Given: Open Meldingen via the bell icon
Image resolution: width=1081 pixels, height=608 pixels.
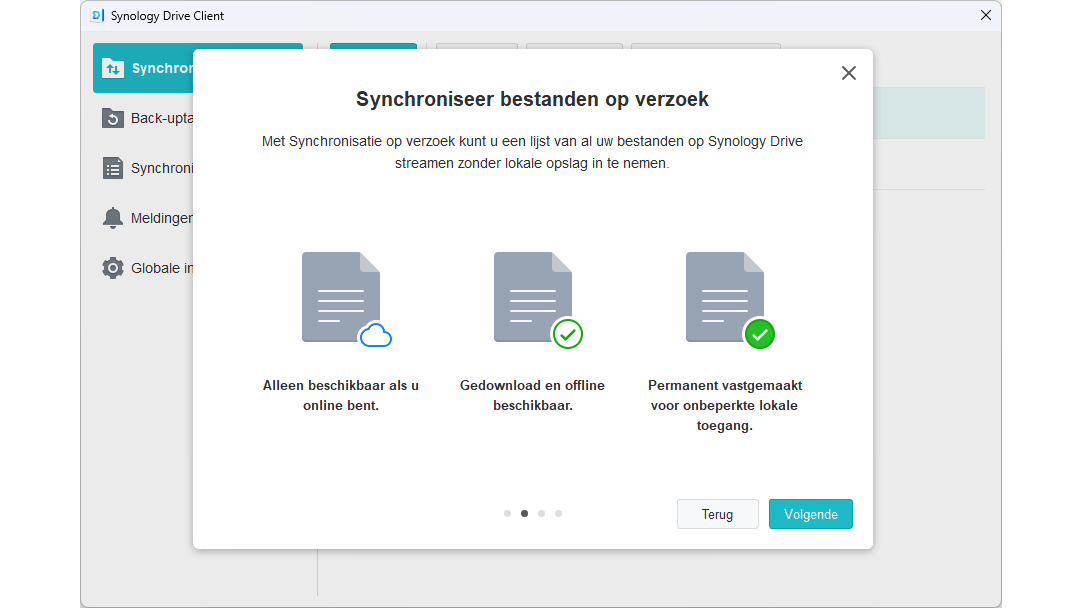Looking at the screenshot, I should coord(112,217).
